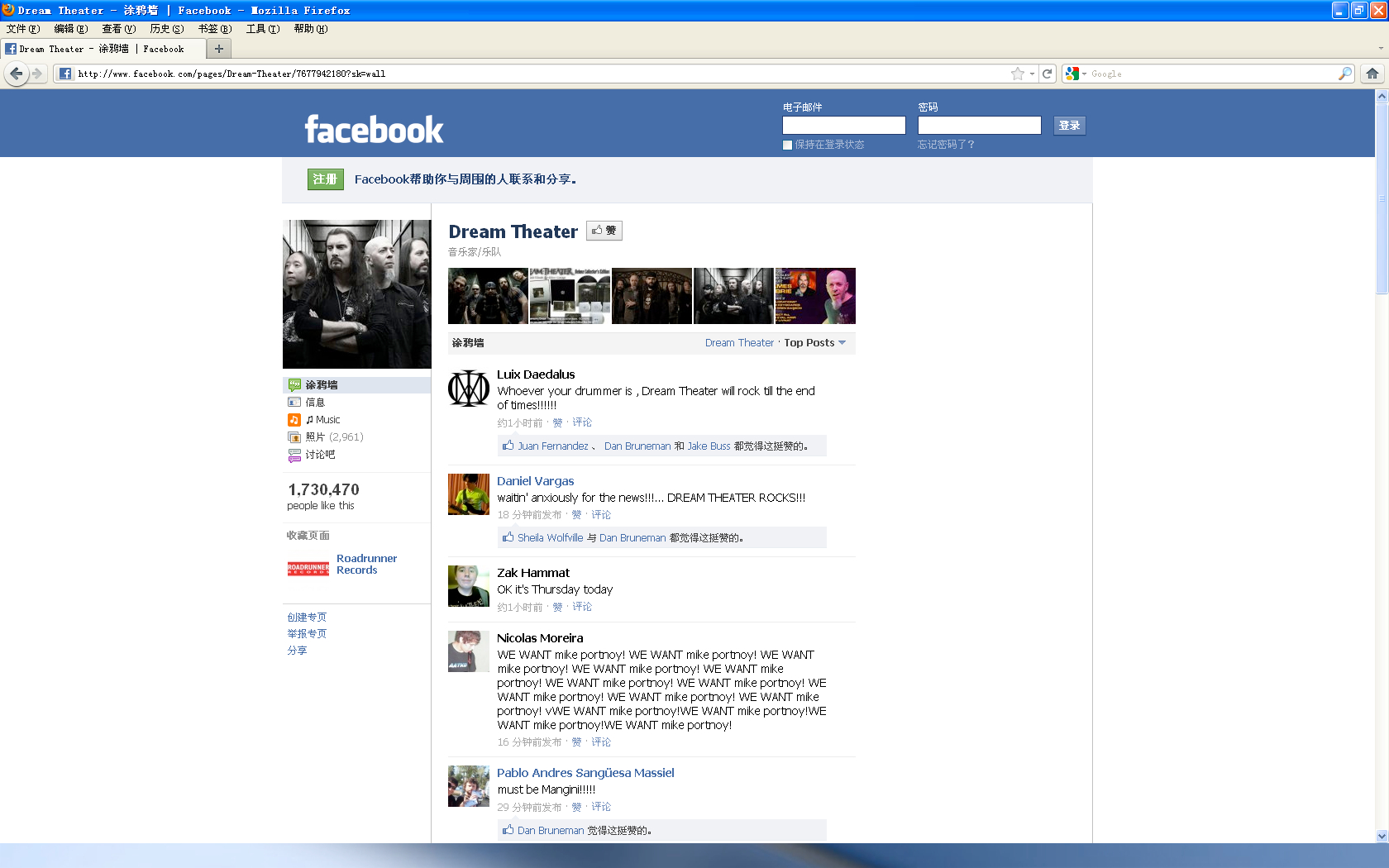
Task: Click the 登录 login button
Action: [1070, 126]
